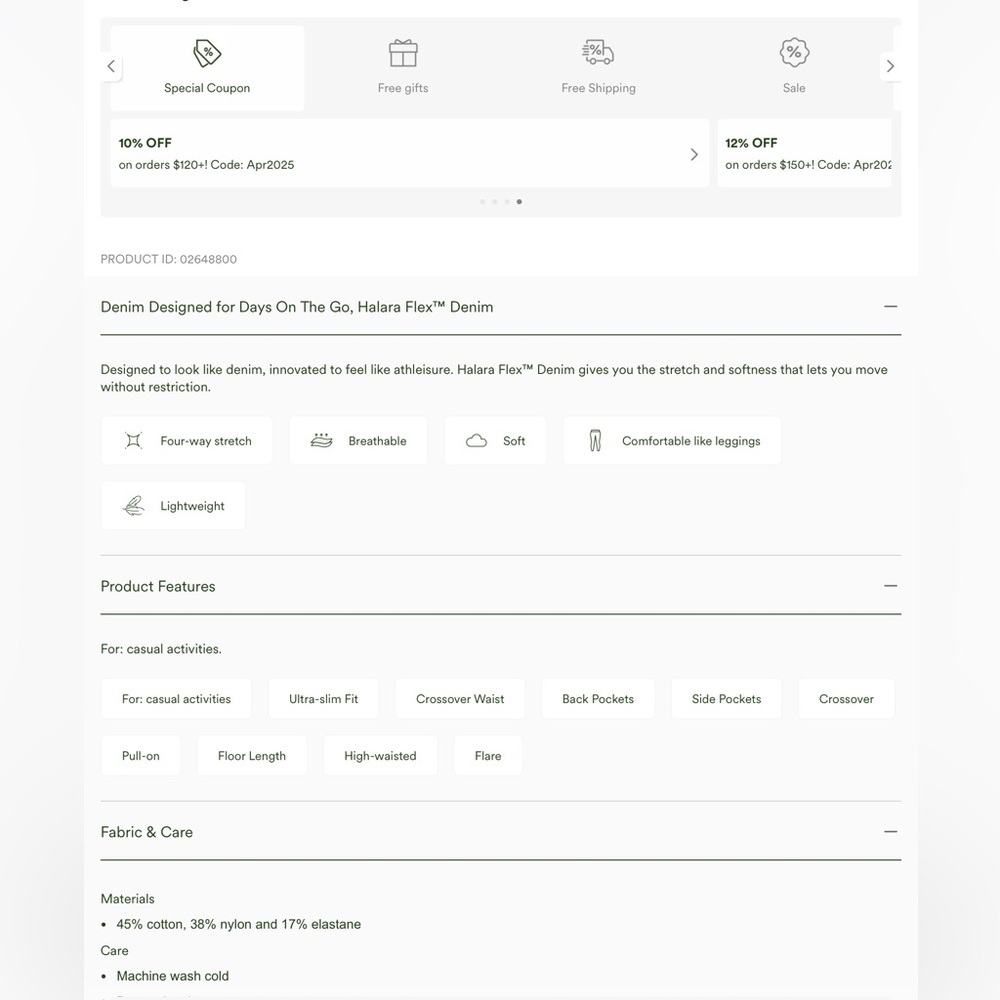Click the Crossover Waist tag
Image resolution: width=1000 pixels, height=1000 pixels.
[x=460, y=699]
